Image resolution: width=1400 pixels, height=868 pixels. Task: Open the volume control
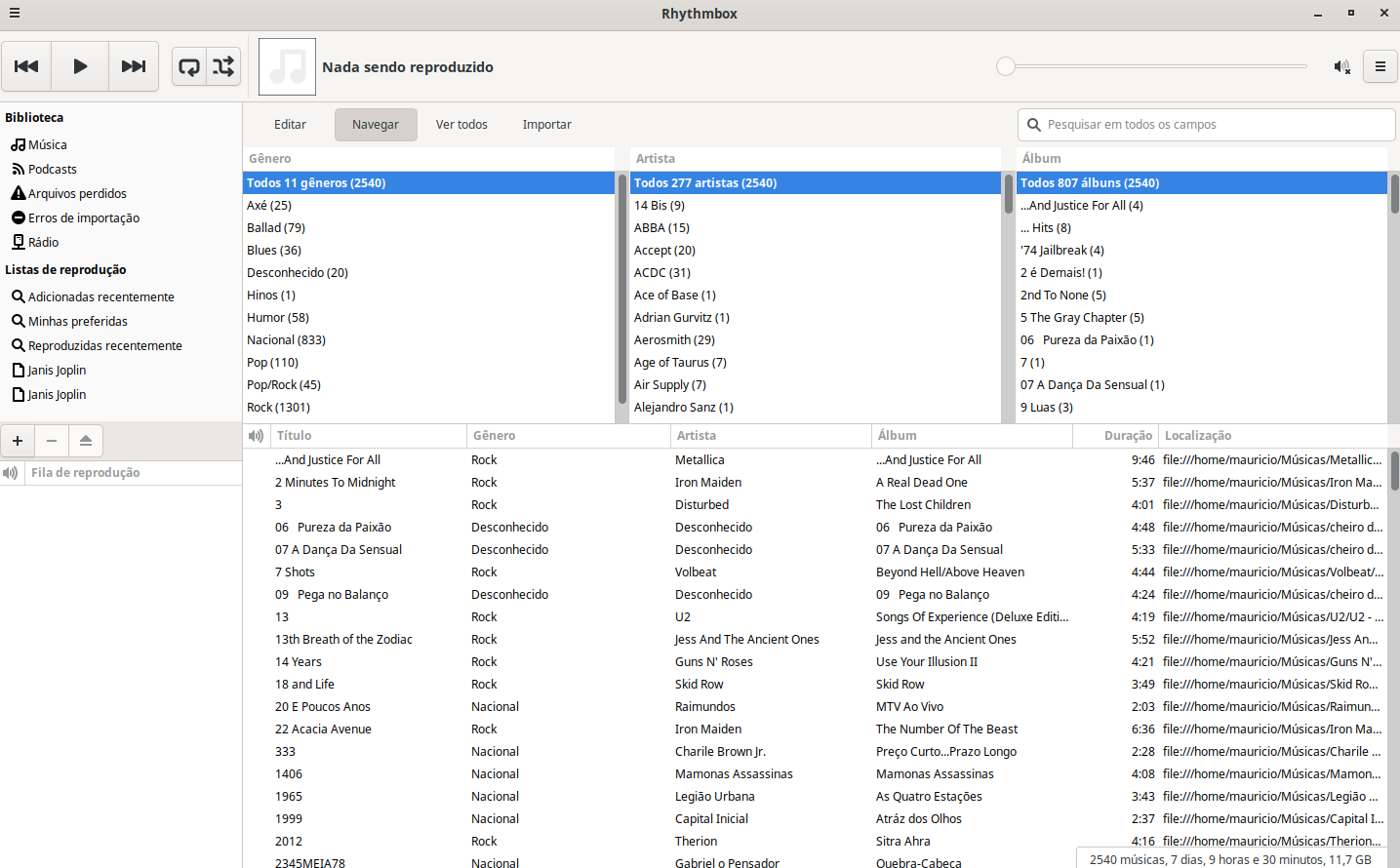pos(1342,66)
